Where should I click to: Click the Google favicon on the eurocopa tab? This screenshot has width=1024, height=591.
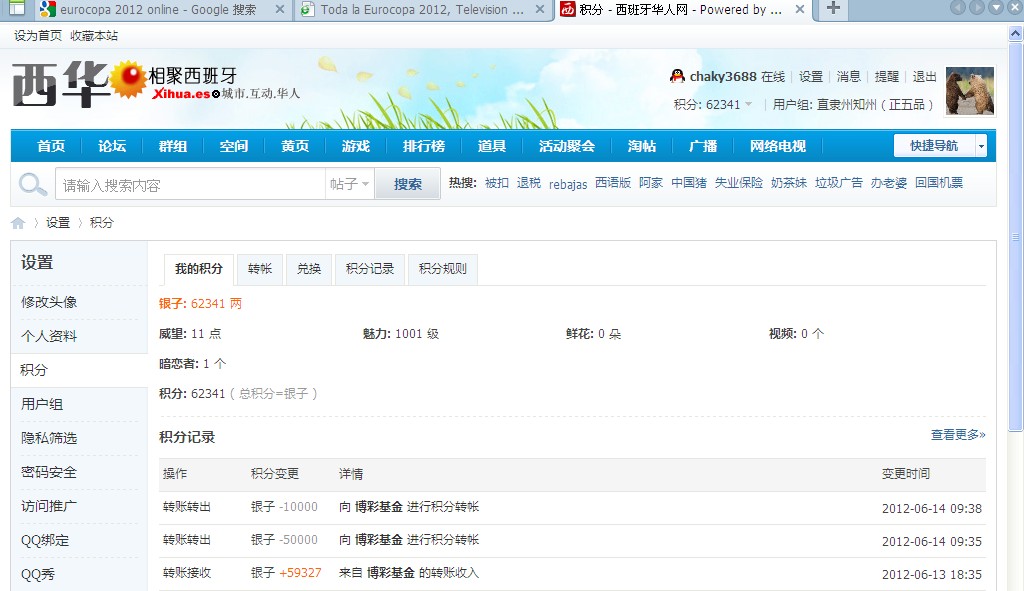(45, 9)
